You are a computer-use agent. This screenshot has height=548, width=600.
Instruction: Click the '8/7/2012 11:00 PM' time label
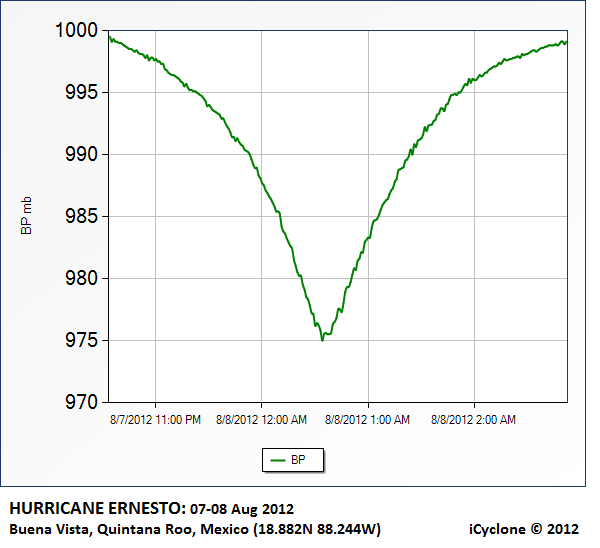155,420
